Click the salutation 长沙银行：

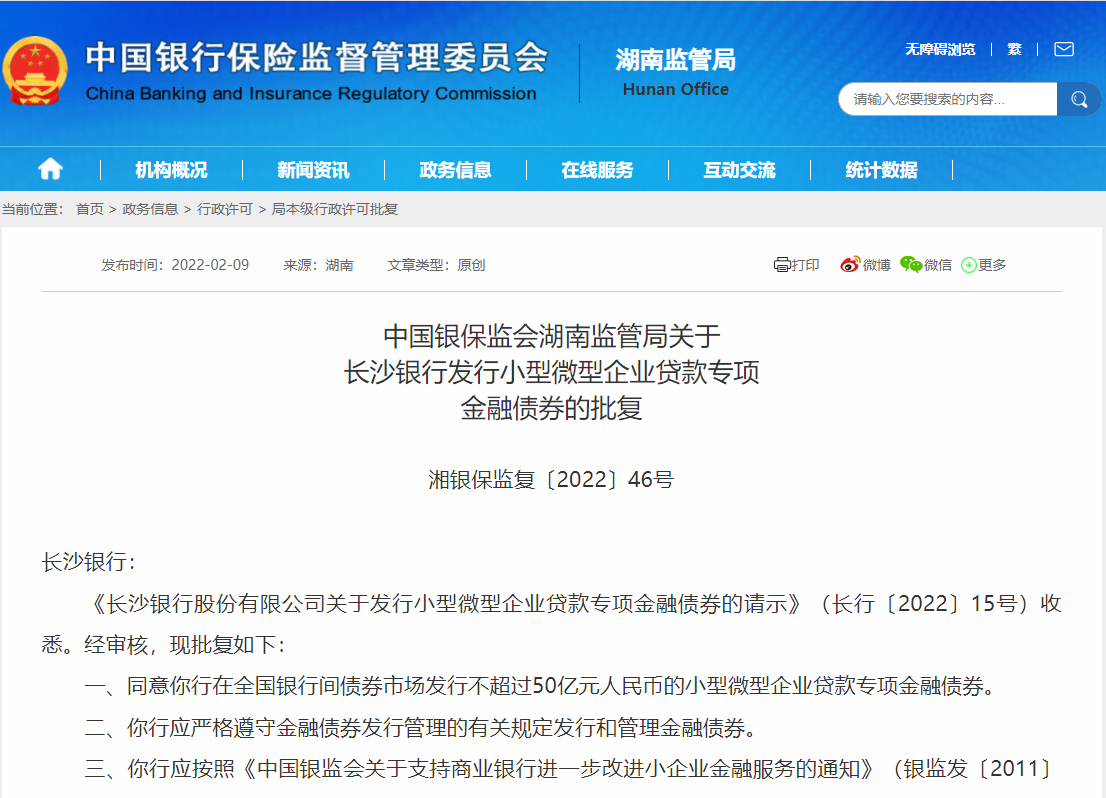[88, 562]
